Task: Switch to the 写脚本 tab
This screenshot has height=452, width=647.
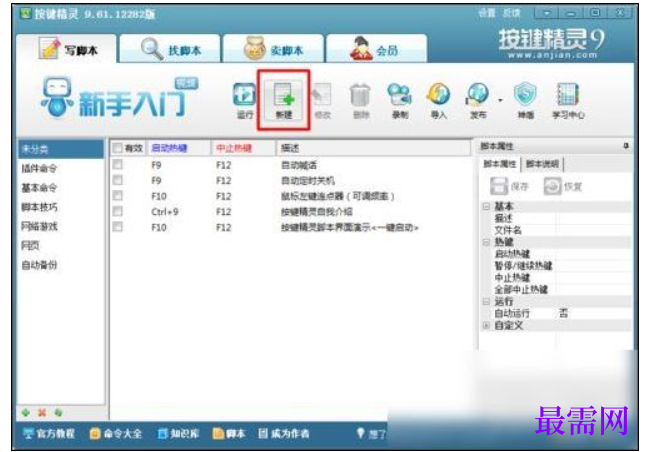Action: (x=67, y=49)
